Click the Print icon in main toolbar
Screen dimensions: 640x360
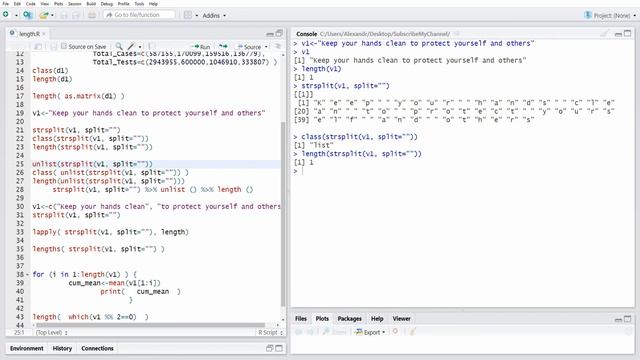[x=92, y=15]
